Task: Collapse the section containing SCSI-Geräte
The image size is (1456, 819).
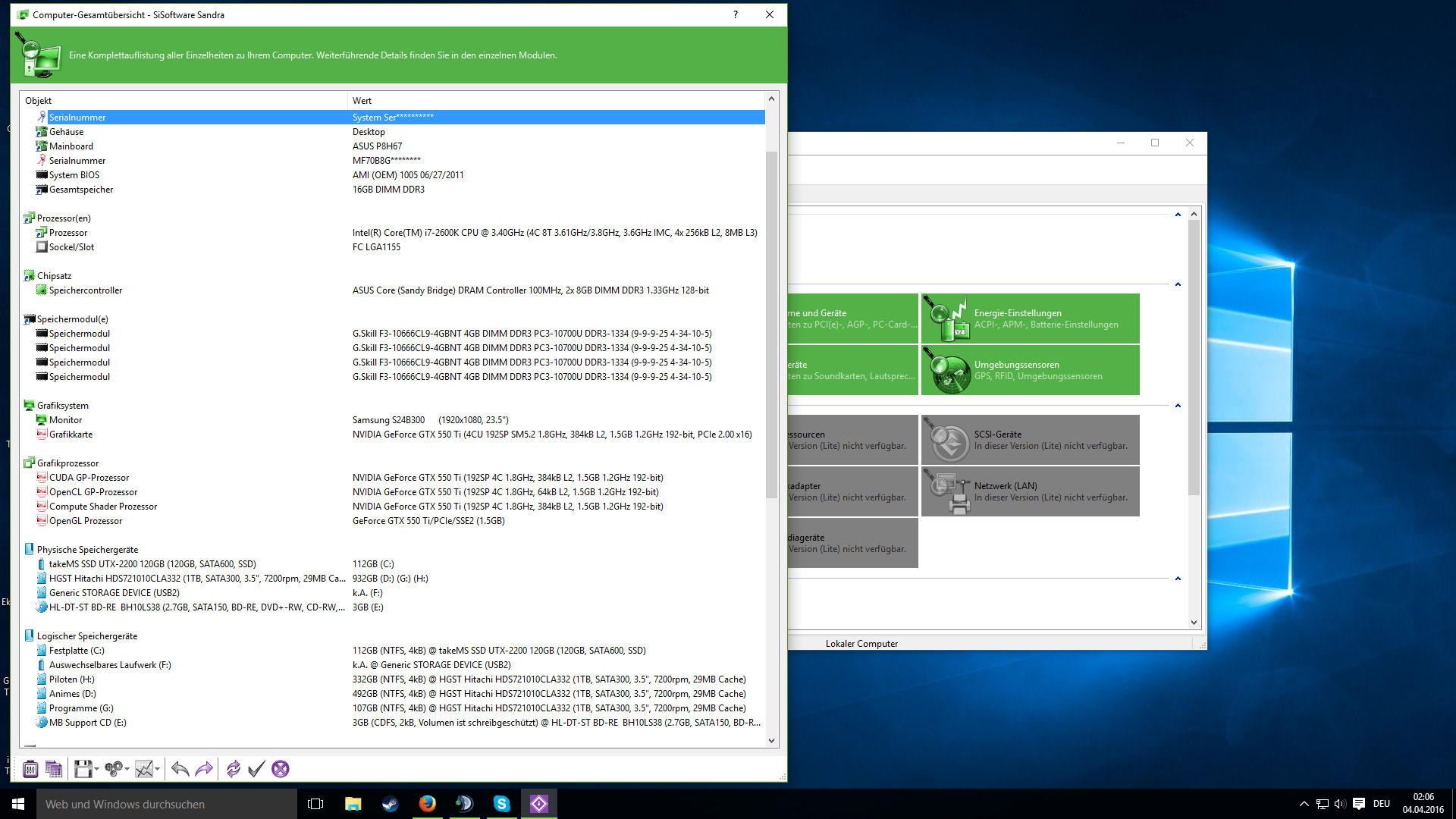Action: click(x=1178, y=406)
